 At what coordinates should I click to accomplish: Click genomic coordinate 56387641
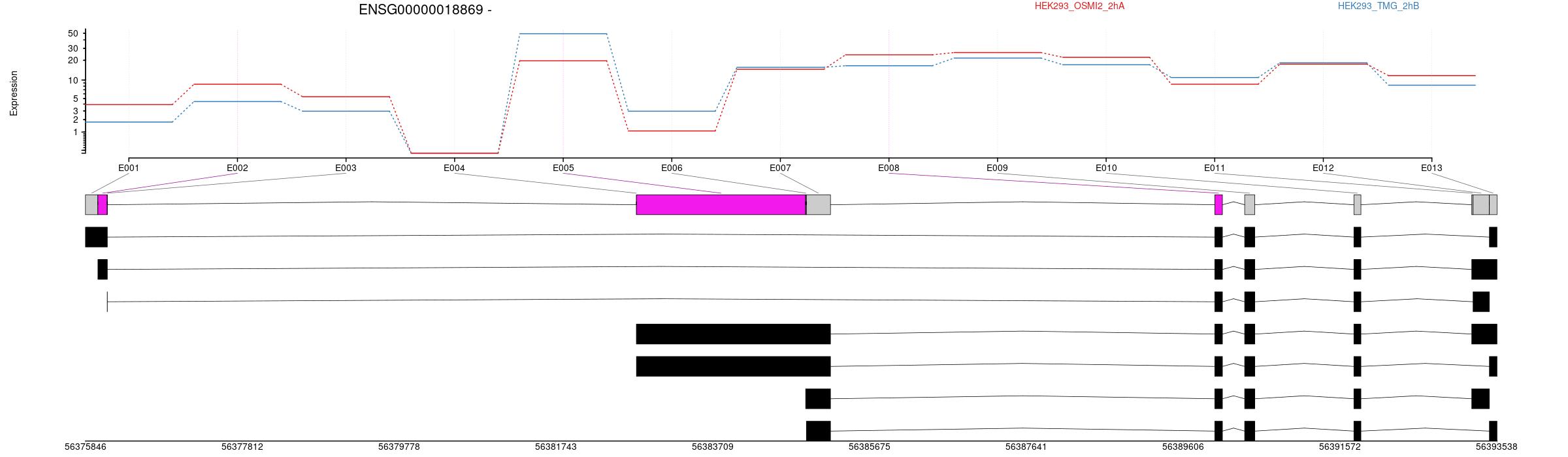pyautogui.click(x=1026, y=447)
